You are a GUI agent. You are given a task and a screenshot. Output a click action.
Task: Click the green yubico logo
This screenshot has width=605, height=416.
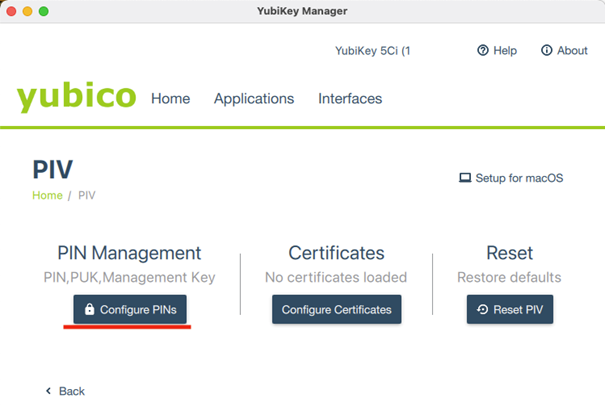76,98
